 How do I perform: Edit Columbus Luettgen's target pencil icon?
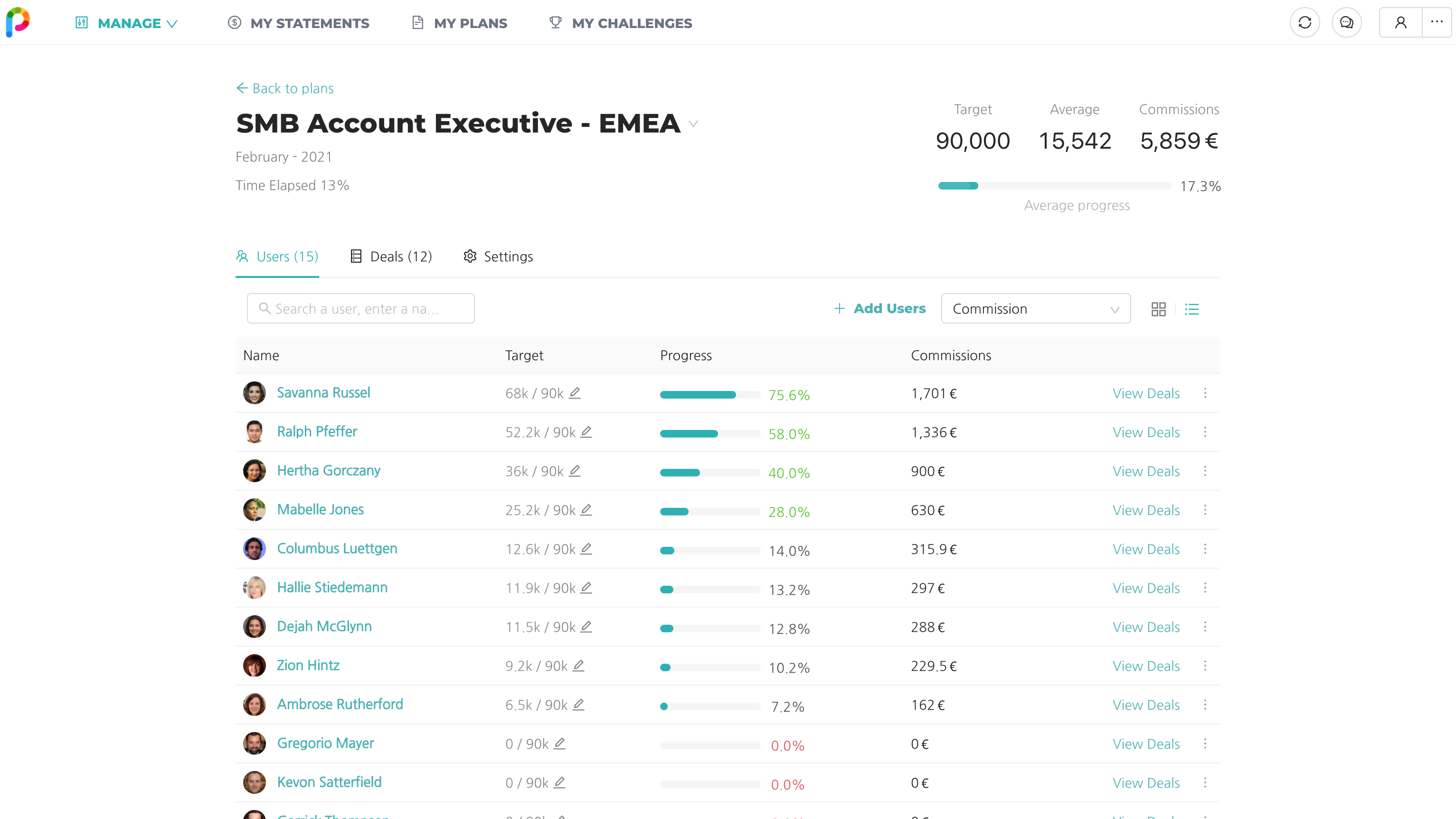(586, 549)
